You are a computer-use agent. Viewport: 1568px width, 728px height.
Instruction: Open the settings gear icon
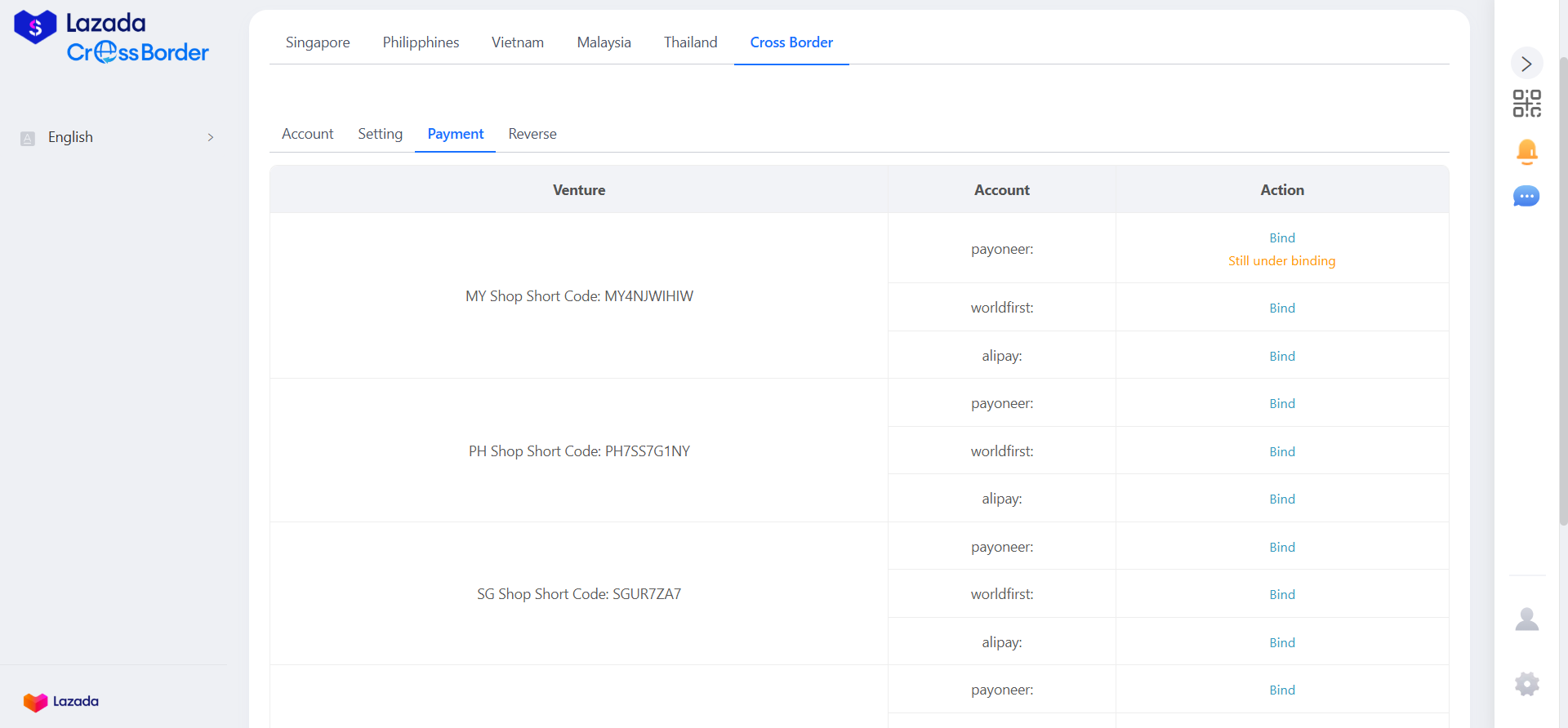[1526, 684]
